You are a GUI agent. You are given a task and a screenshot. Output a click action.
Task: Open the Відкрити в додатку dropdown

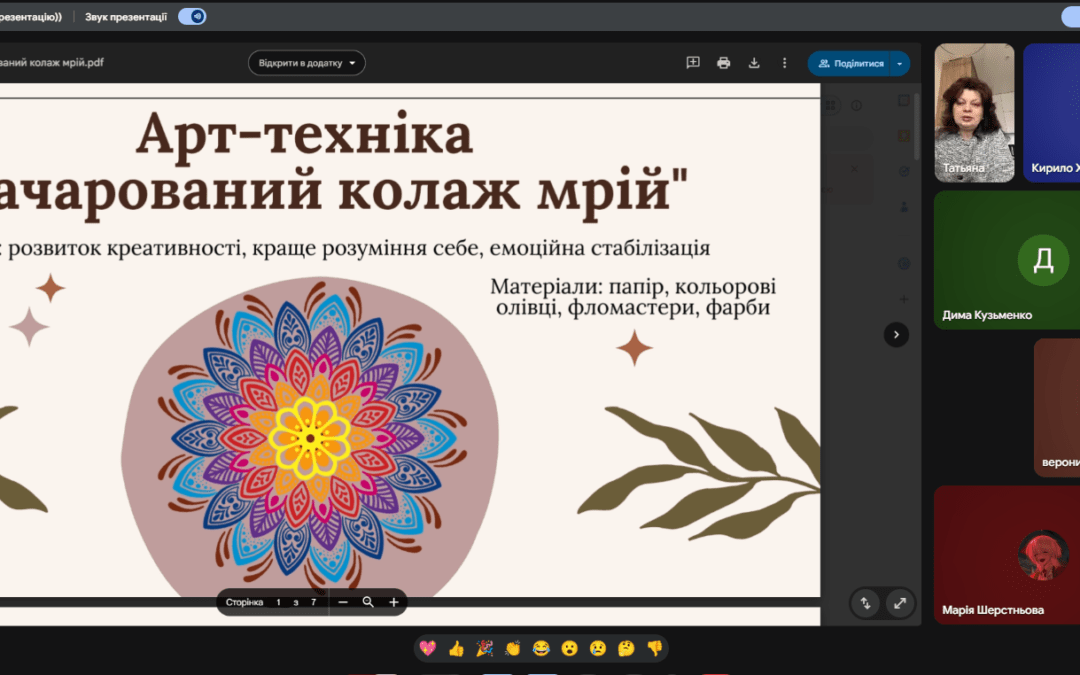pyautogui.click(x=307, y=63)
